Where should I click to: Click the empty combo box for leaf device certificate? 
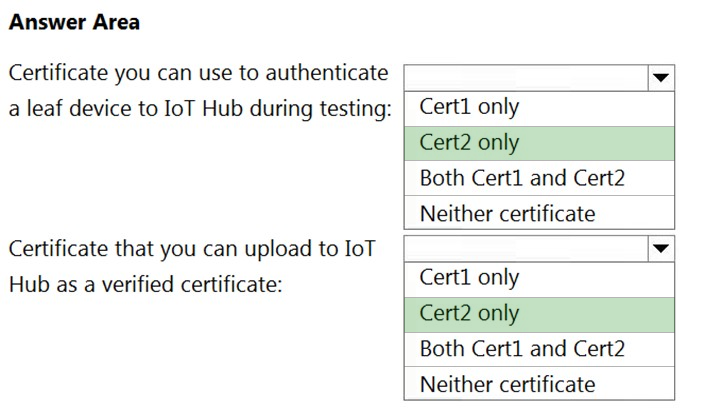[x=527, y=78]
